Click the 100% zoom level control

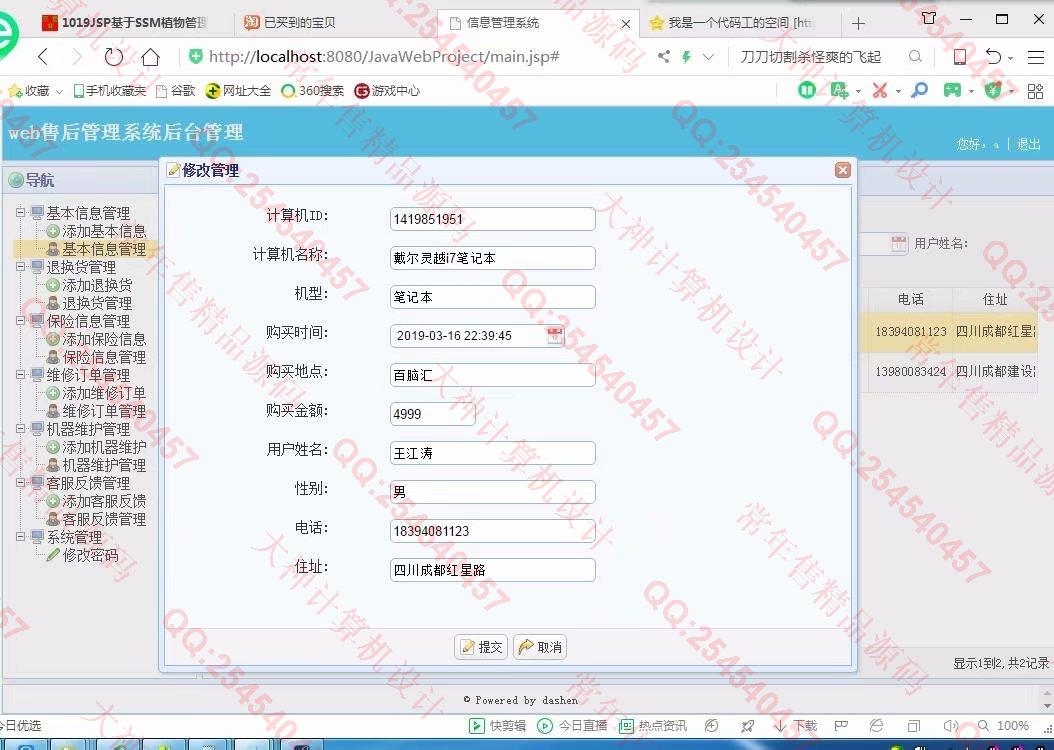point(1004,726)
